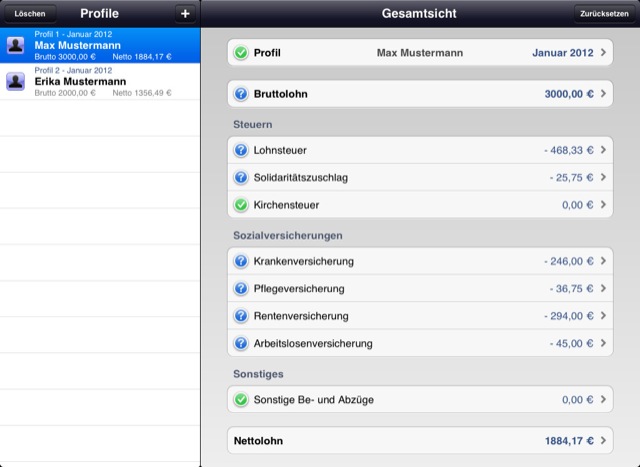This screenshot has height=467, width=640.
Task: Tap the blue help icon for Krankenversicherung
Action: coord(240,261)
